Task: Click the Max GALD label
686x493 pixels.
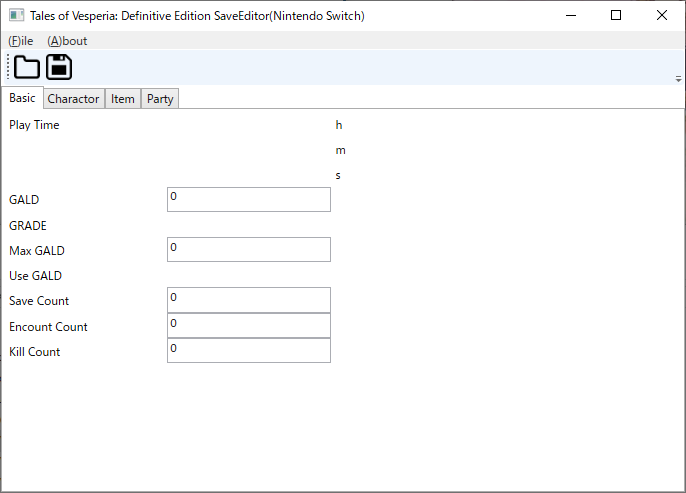Action: (x=37, y=251)
